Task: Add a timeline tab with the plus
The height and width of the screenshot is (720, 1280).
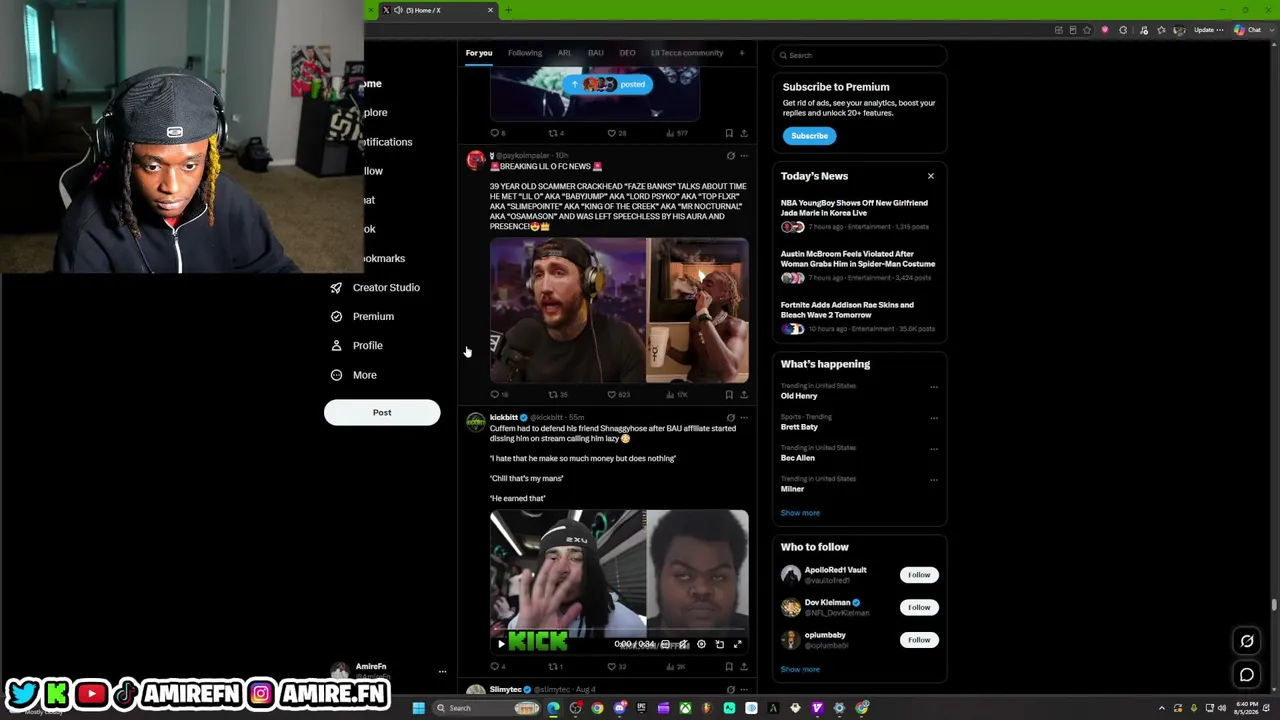Action: point(741,53)
